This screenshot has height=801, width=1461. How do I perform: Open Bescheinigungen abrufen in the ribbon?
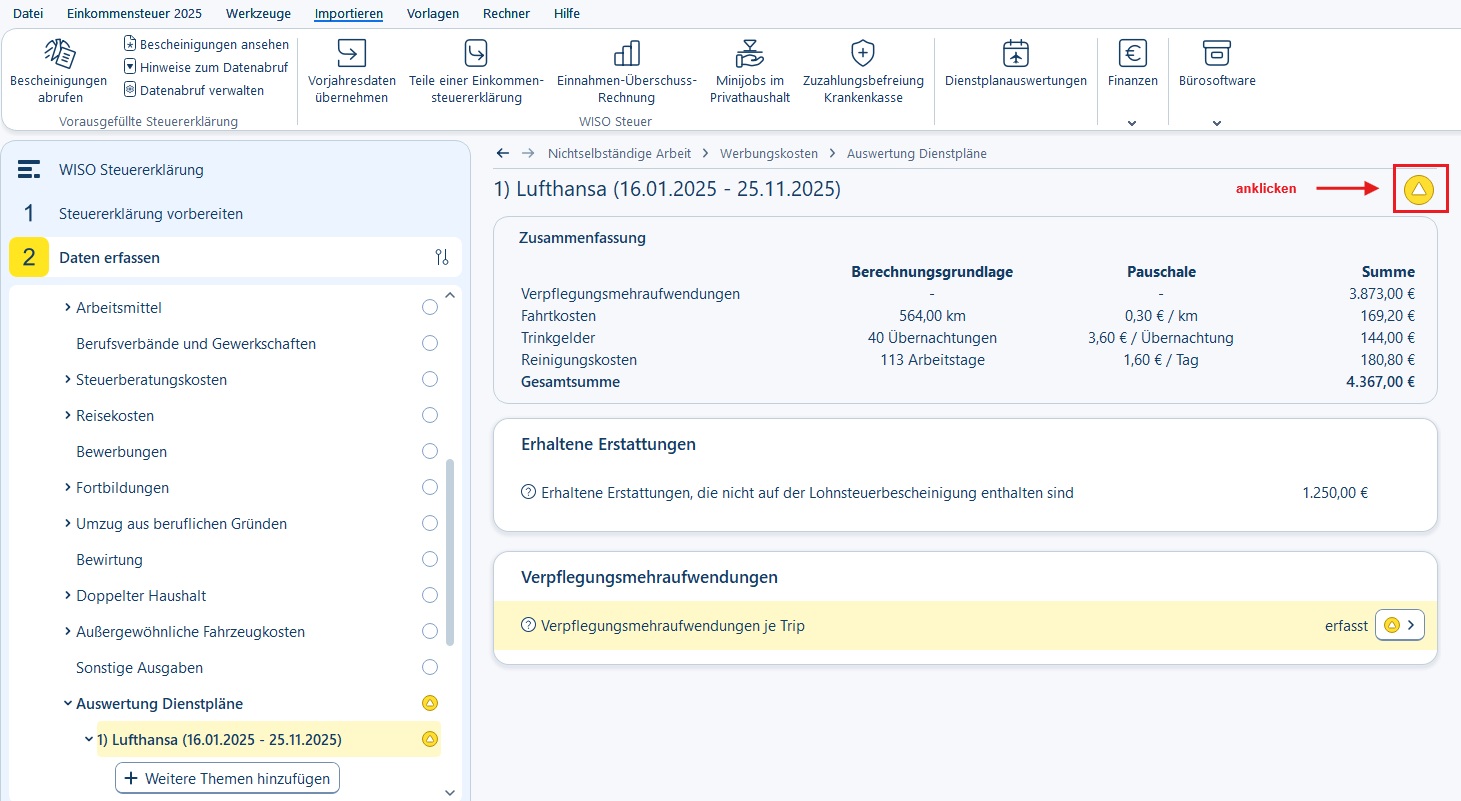[x=58, y=72]
